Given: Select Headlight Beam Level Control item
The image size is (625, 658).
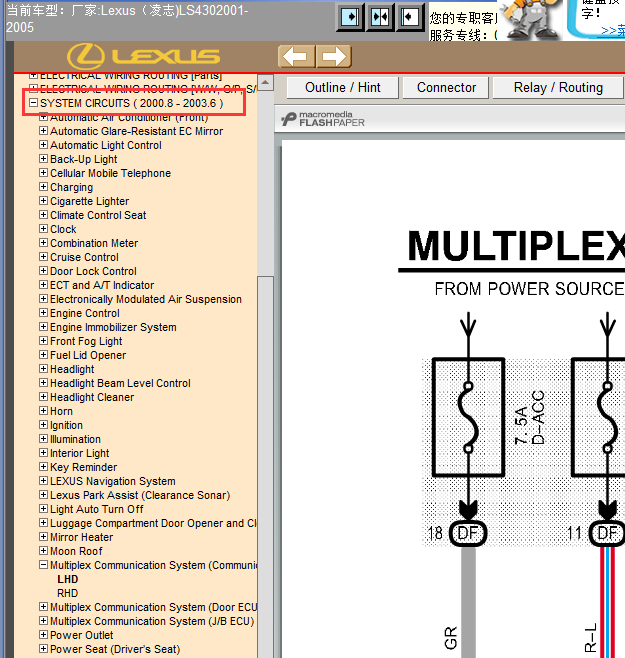Looking at the screenshot, I should [x=120, y=383].
